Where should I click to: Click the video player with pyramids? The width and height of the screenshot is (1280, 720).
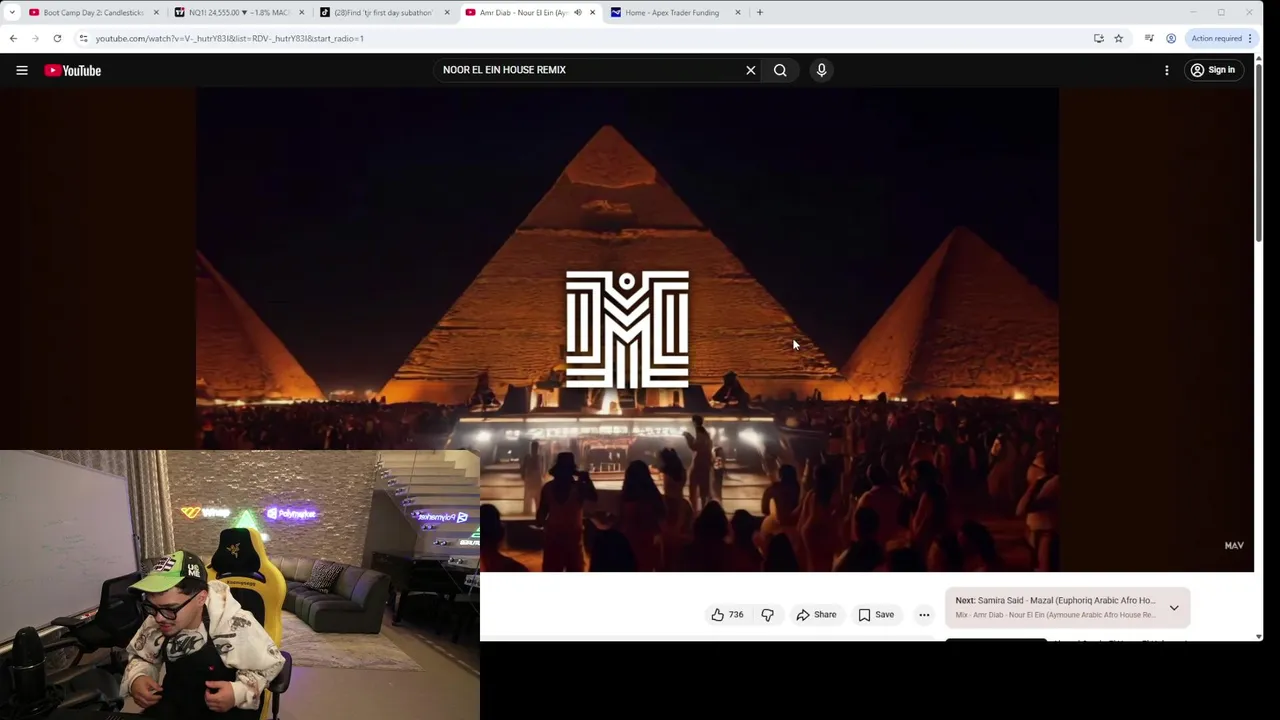[x=627, y=330]
